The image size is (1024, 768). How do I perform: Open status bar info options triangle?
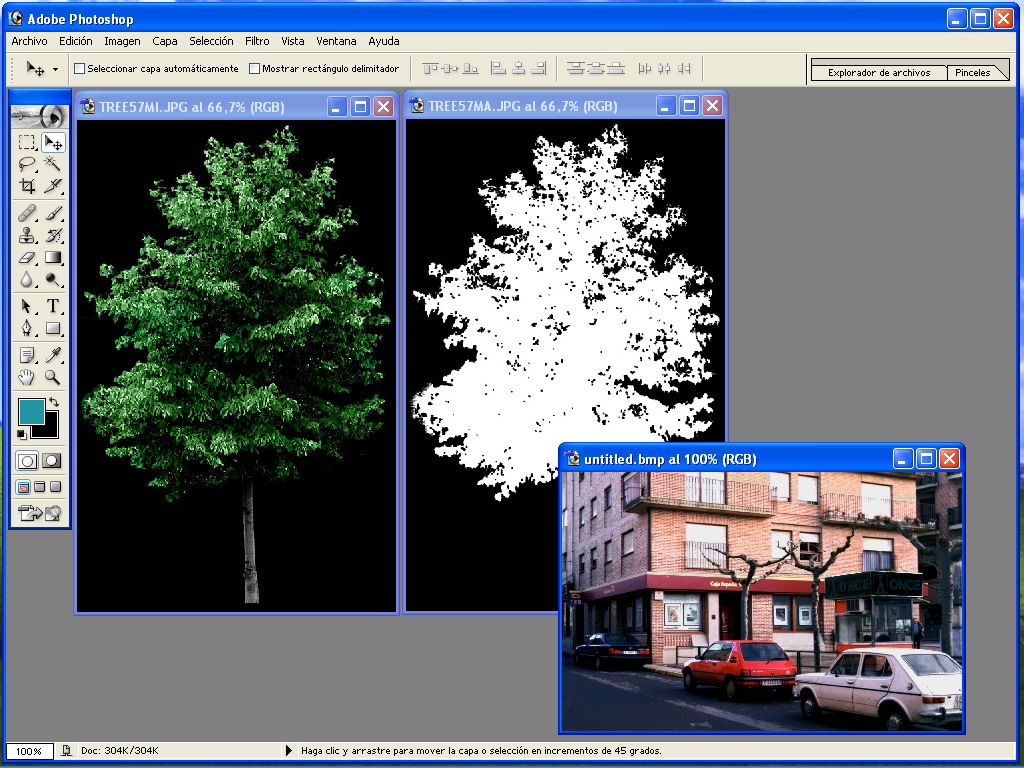(x=289, y=750)
